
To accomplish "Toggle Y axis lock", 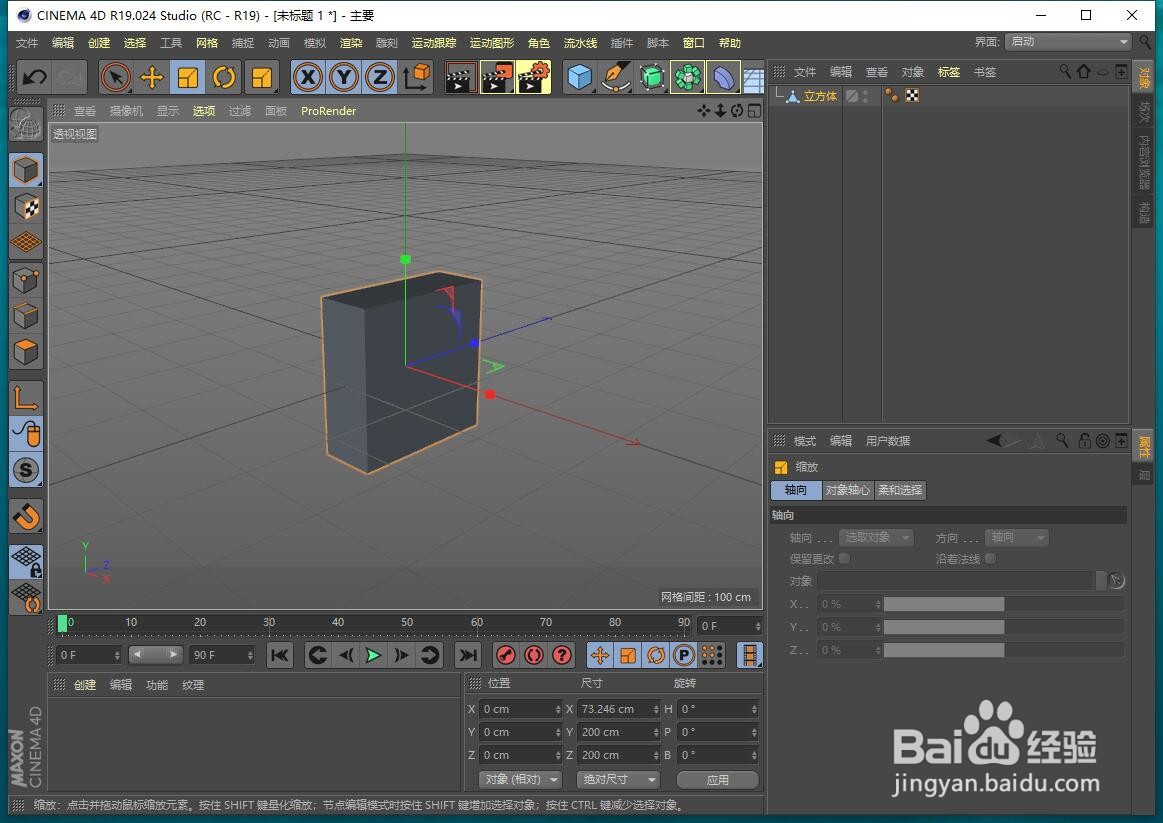I will [x=343, y=77].
